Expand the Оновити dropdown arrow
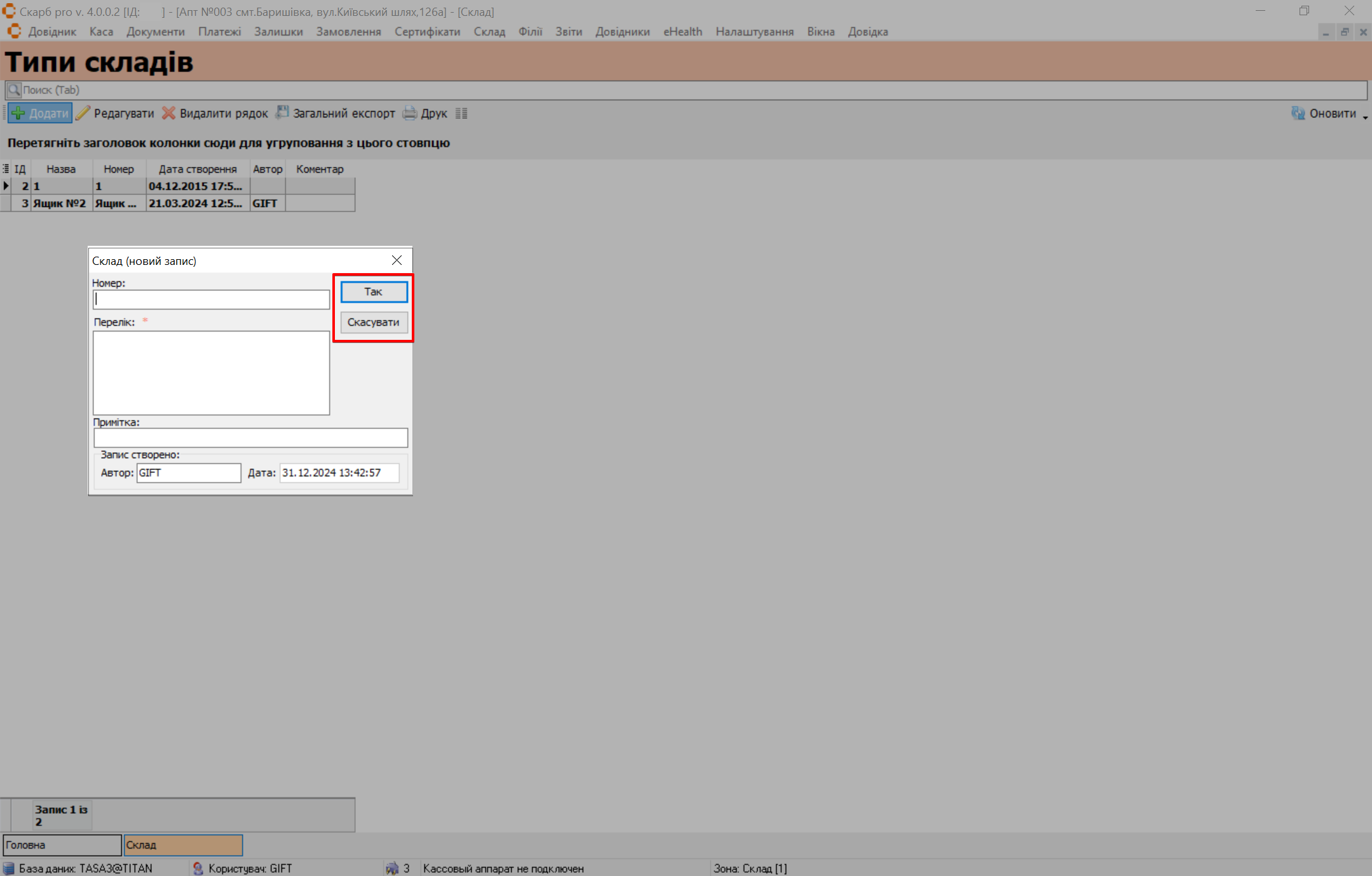1372x876 pixels. 1365,117
